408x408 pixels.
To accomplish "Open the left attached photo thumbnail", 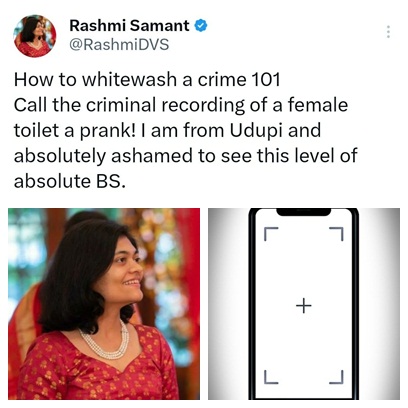I will pyautogui.click(x=104, y=304).
